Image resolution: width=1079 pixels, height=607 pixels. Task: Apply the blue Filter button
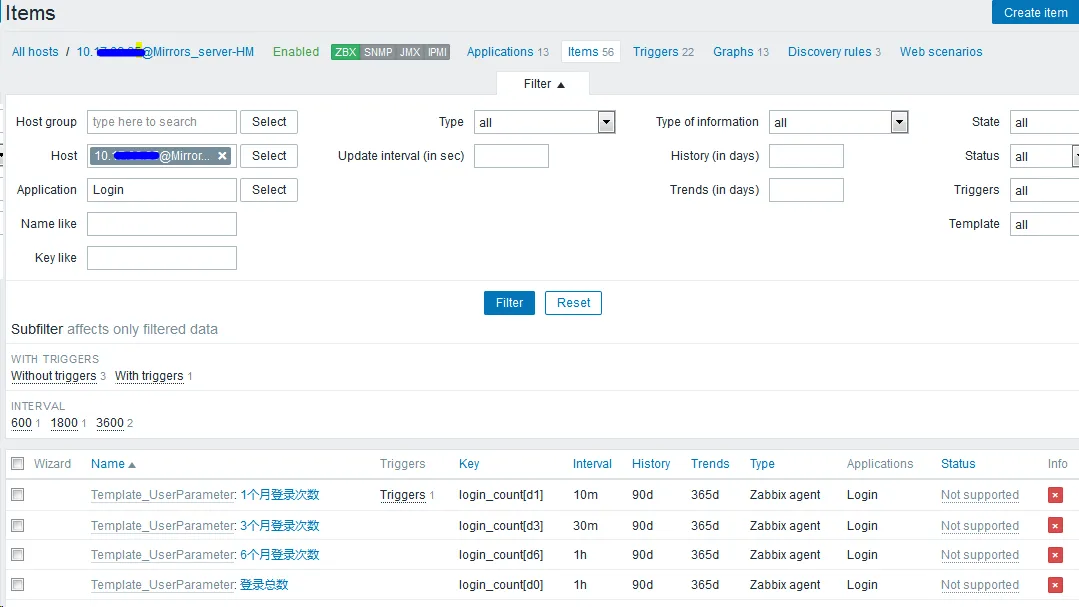click(x=509, y=303)
